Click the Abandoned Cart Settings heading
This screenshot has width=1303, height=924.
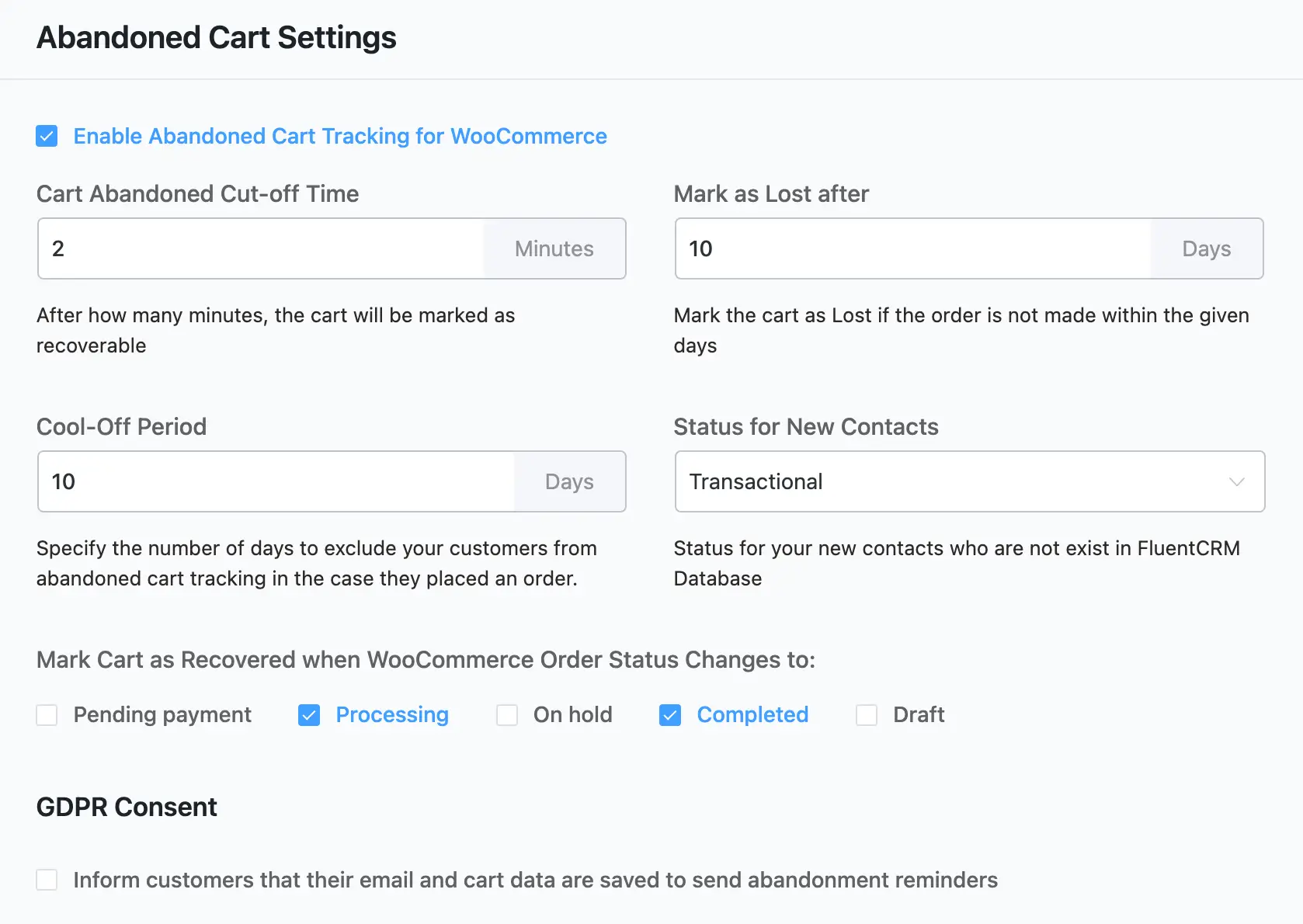pos(216,37)
